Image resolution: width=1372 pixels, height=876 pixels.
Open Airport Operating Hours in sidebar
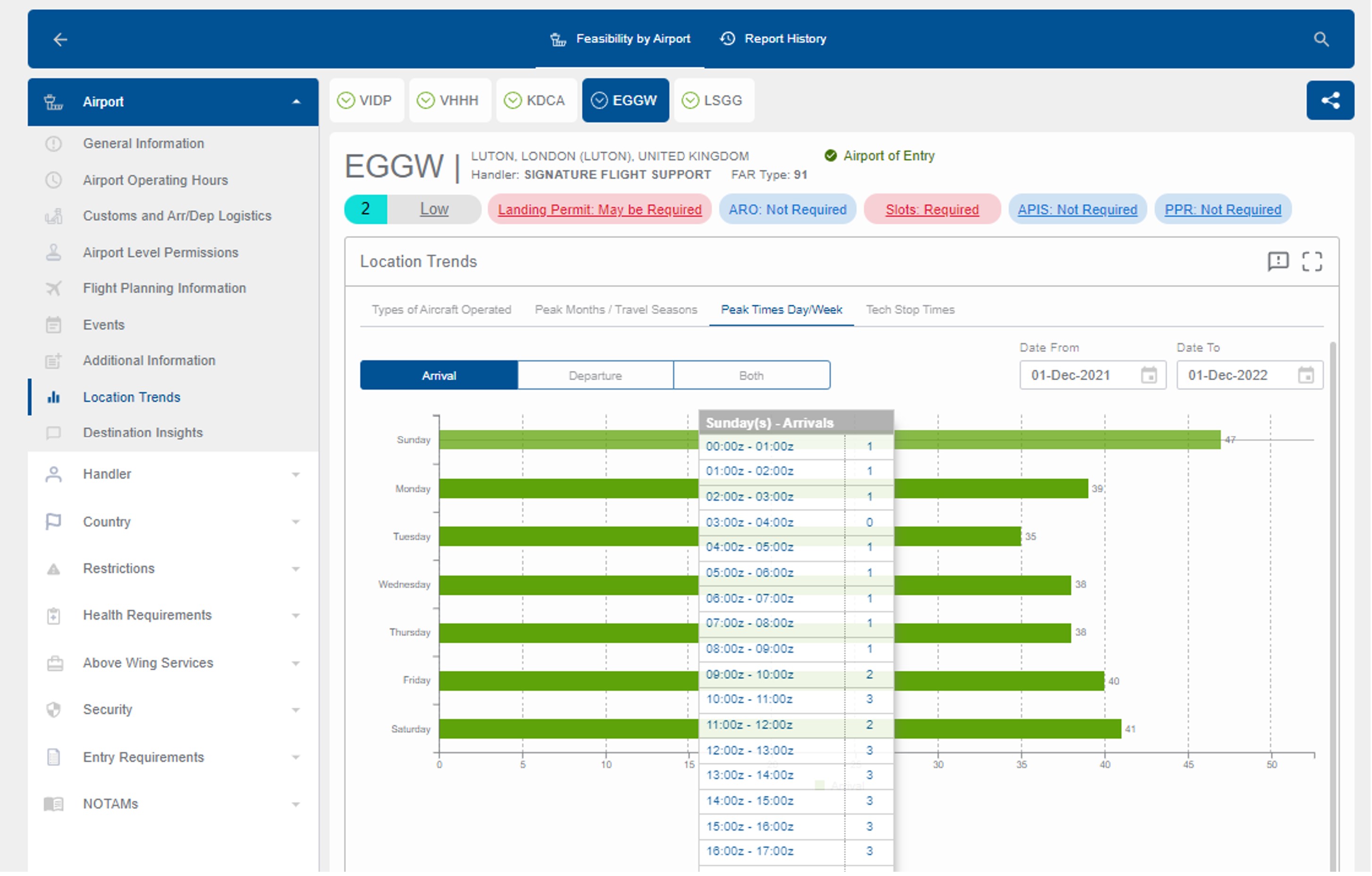click(x=155, y=180)
